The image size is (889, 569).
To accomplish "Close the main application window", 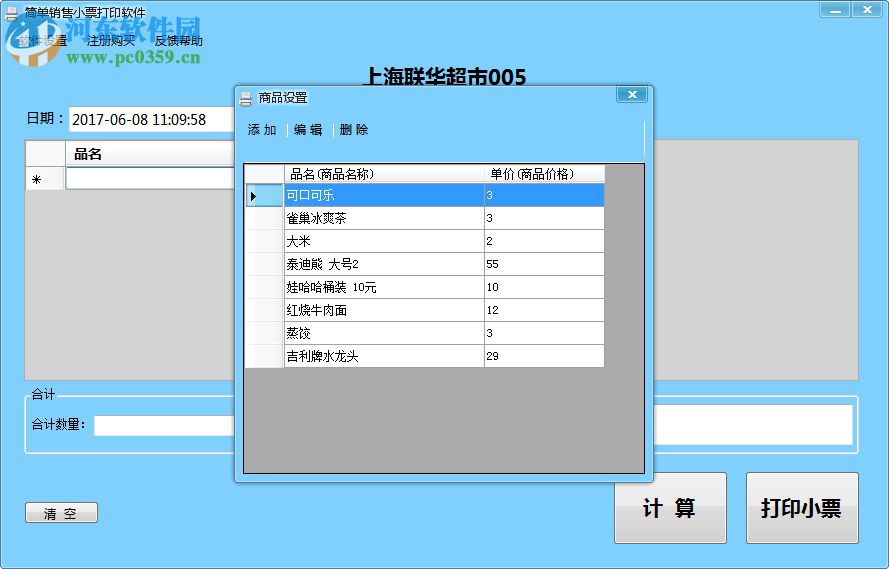I will click(x=867, y=10).
